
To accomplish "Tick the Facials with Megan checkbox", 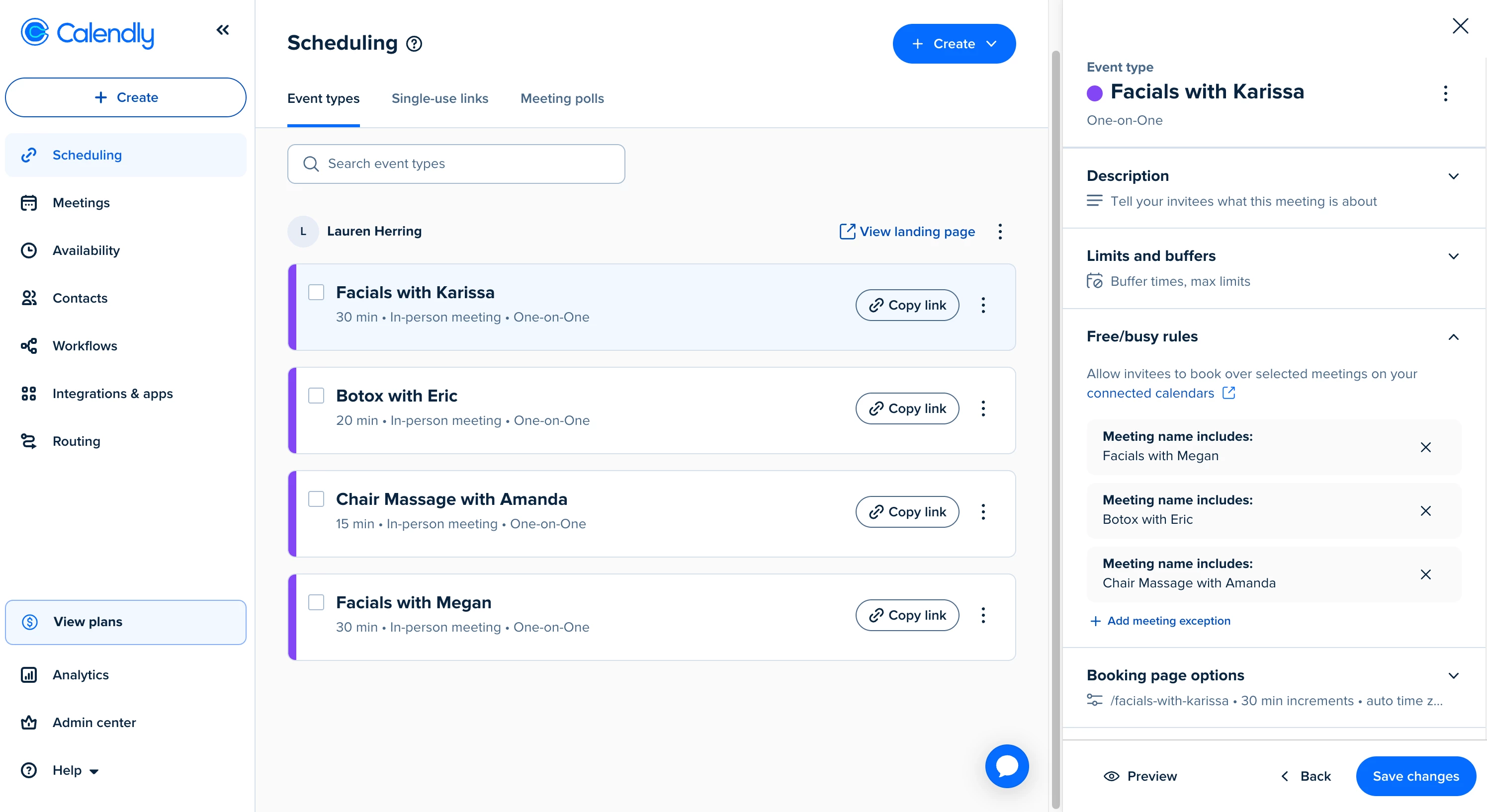I will click(316, 602).
